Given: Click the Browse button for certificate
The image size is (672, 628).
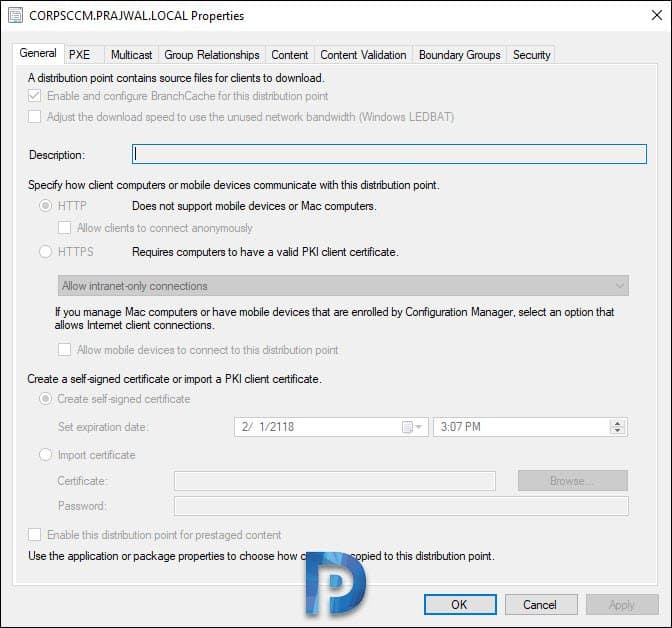Looking at the screenshot, I should click(573, 481).
